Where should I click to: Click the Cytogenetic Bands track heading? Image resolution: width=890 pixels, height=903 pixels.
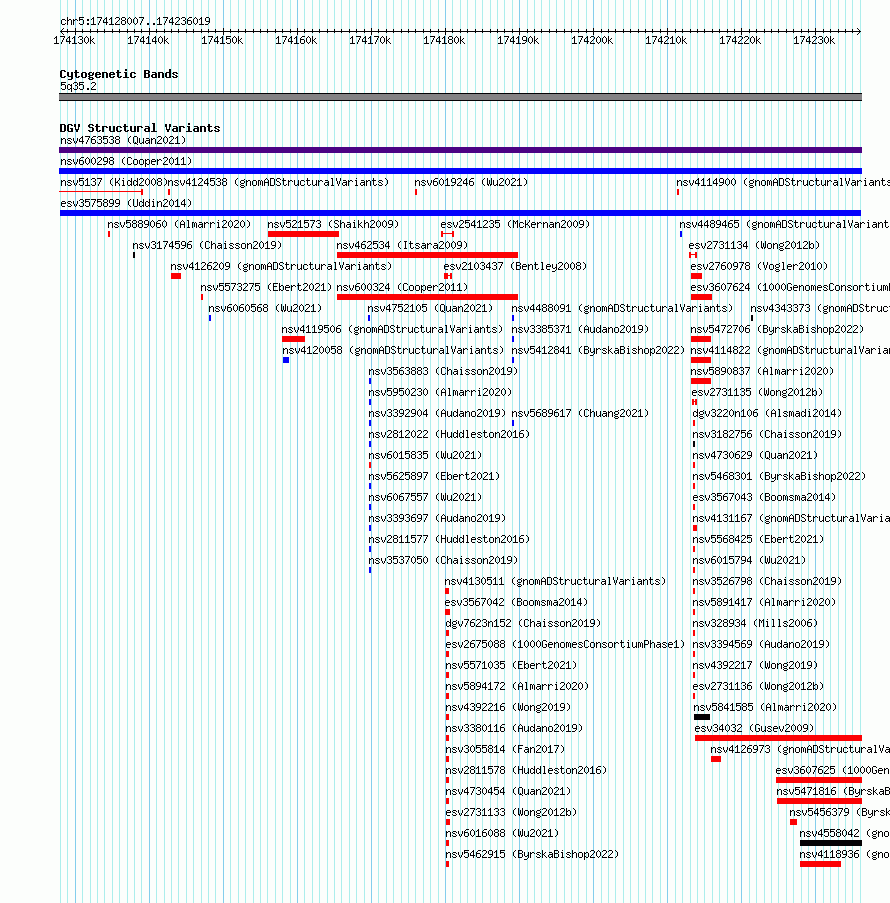click(x=119, y=74)
